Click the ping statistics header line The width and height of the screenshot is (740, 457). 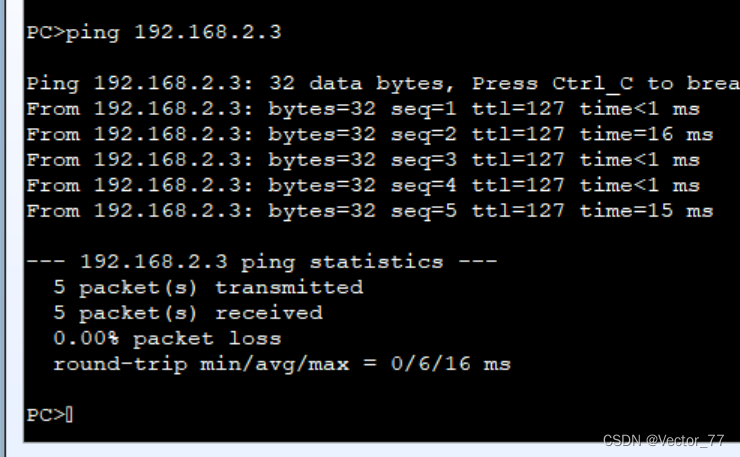262,262
